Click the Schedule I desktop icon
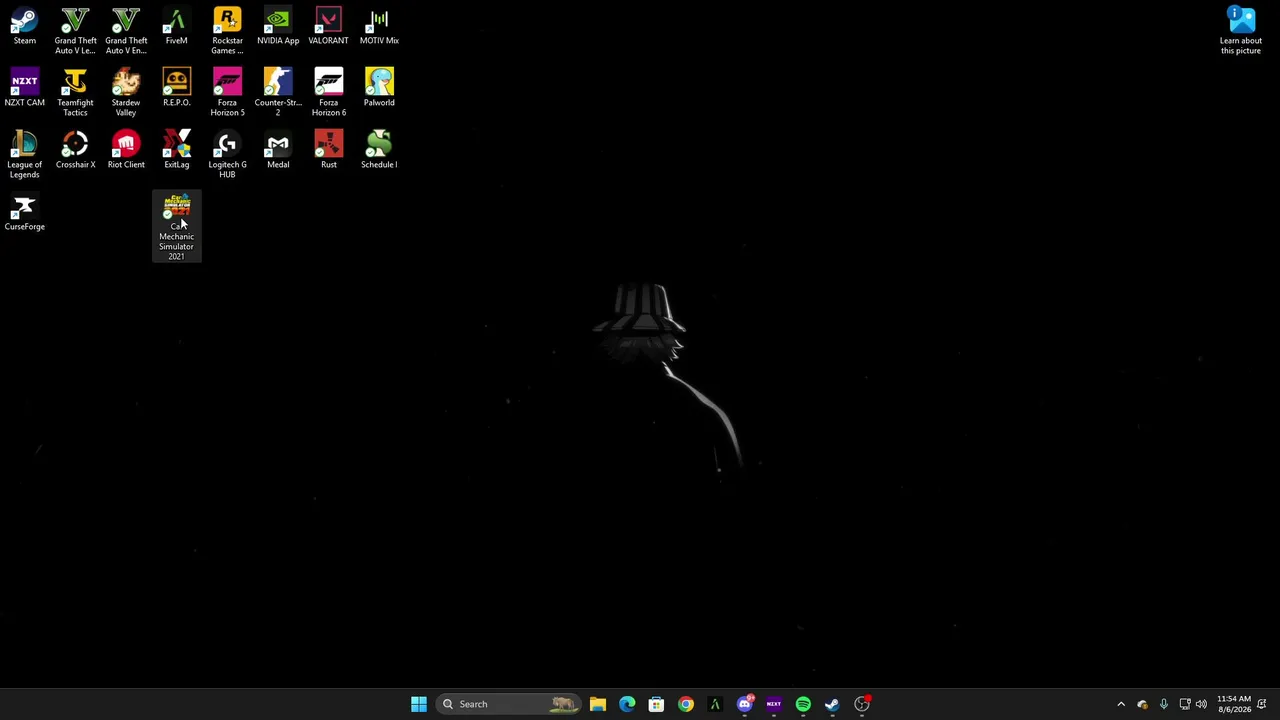Image resolution: width=1280 pixels, height=720 pixels. (379, 151)
